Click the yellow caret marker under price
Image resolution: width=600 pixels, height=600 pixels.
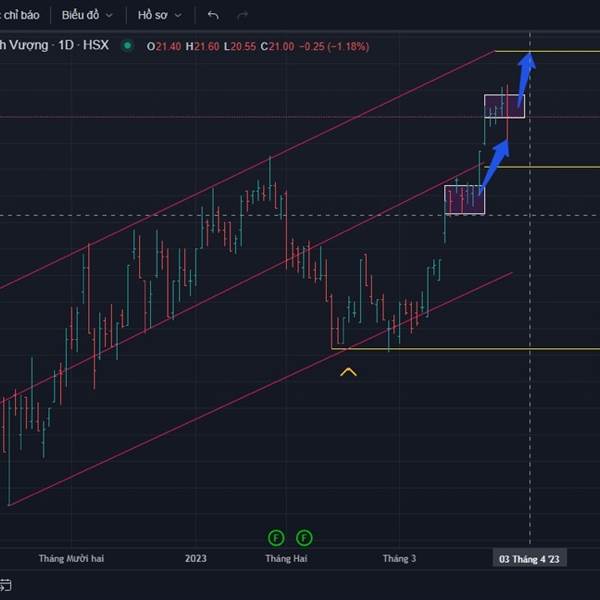click(348, 372)
